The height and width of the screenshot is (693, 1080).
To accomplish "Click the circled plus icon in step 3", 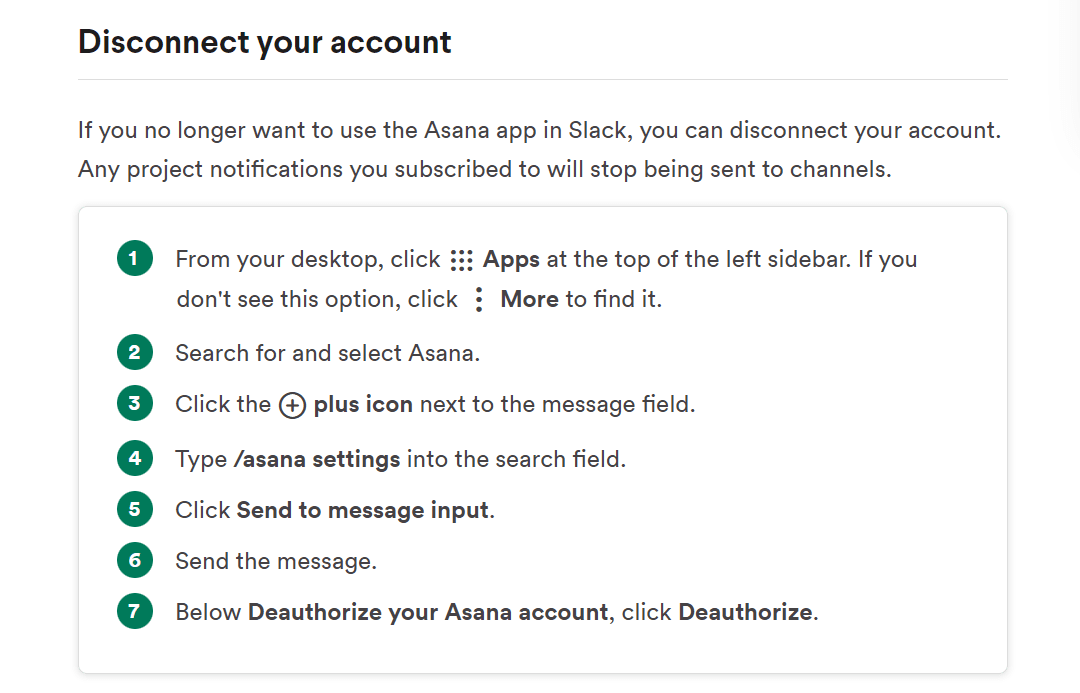I will [x=292, y=405].
